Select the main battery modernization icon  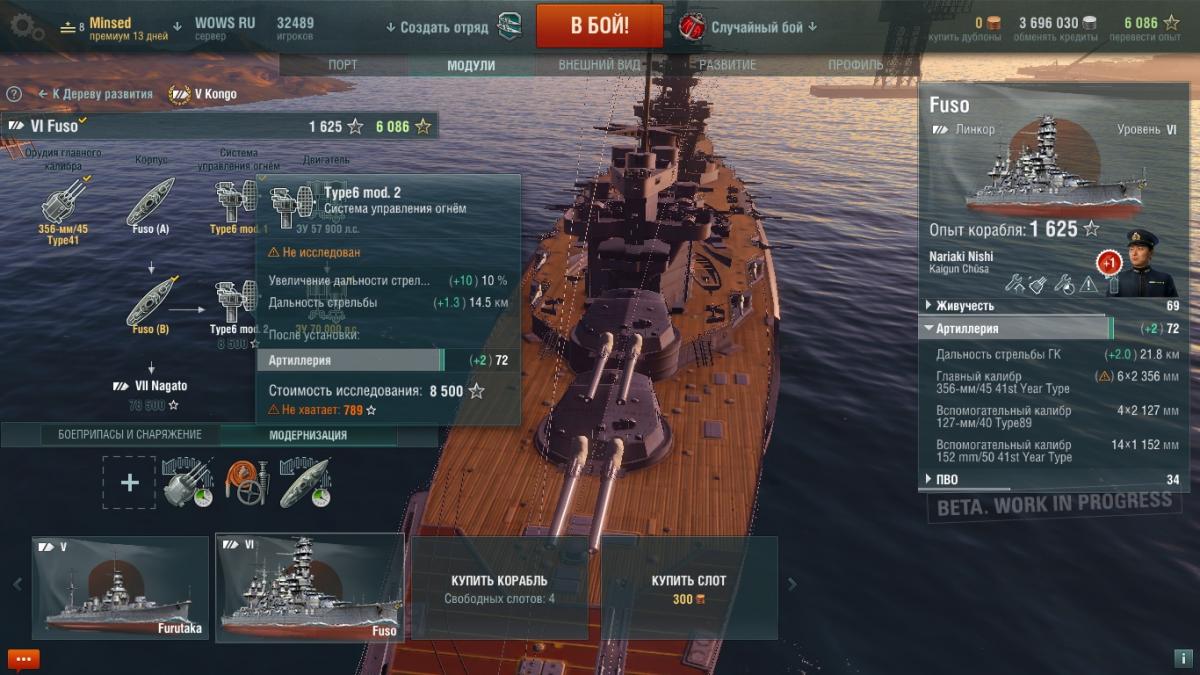pos(187,483)
